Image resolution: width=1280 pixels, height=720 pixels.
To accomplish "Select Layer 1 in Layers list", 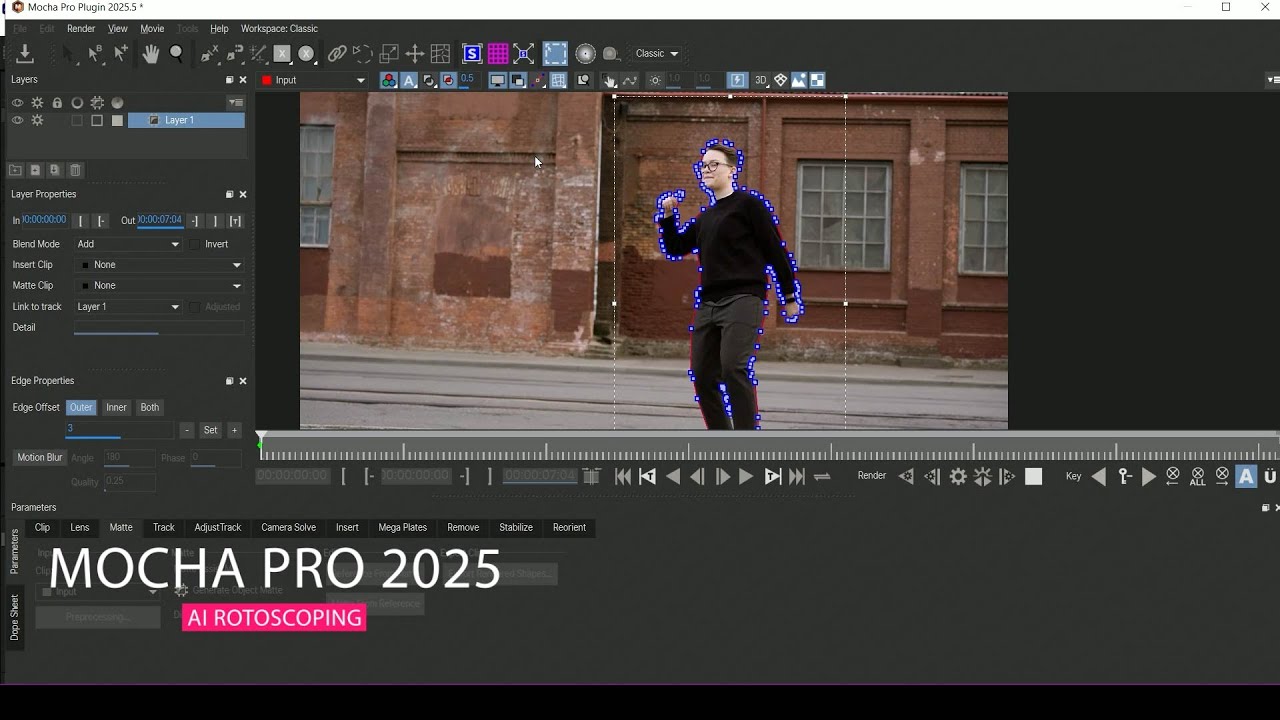I will point(186,121).
